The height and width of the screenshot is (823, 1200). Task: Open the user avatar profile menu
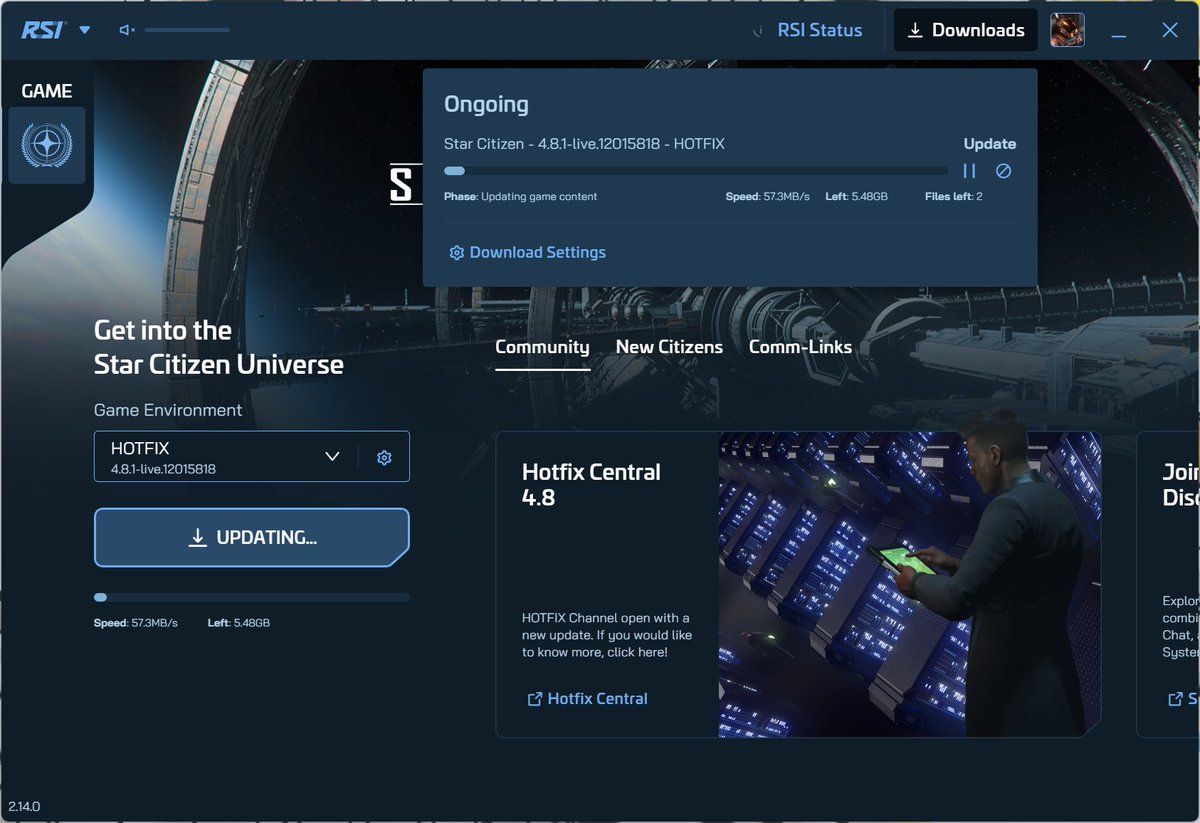(x=1067, y=30)
